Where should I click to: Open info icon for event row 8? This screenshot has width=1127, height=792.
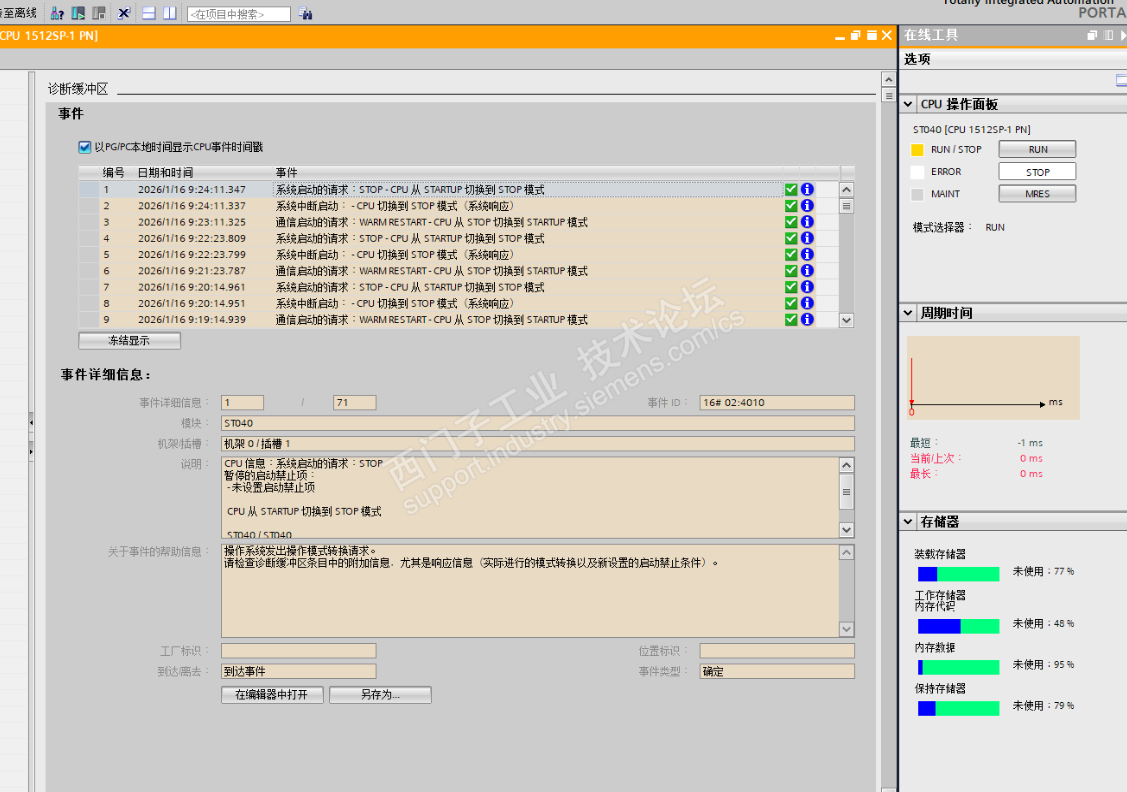(807, 303)
